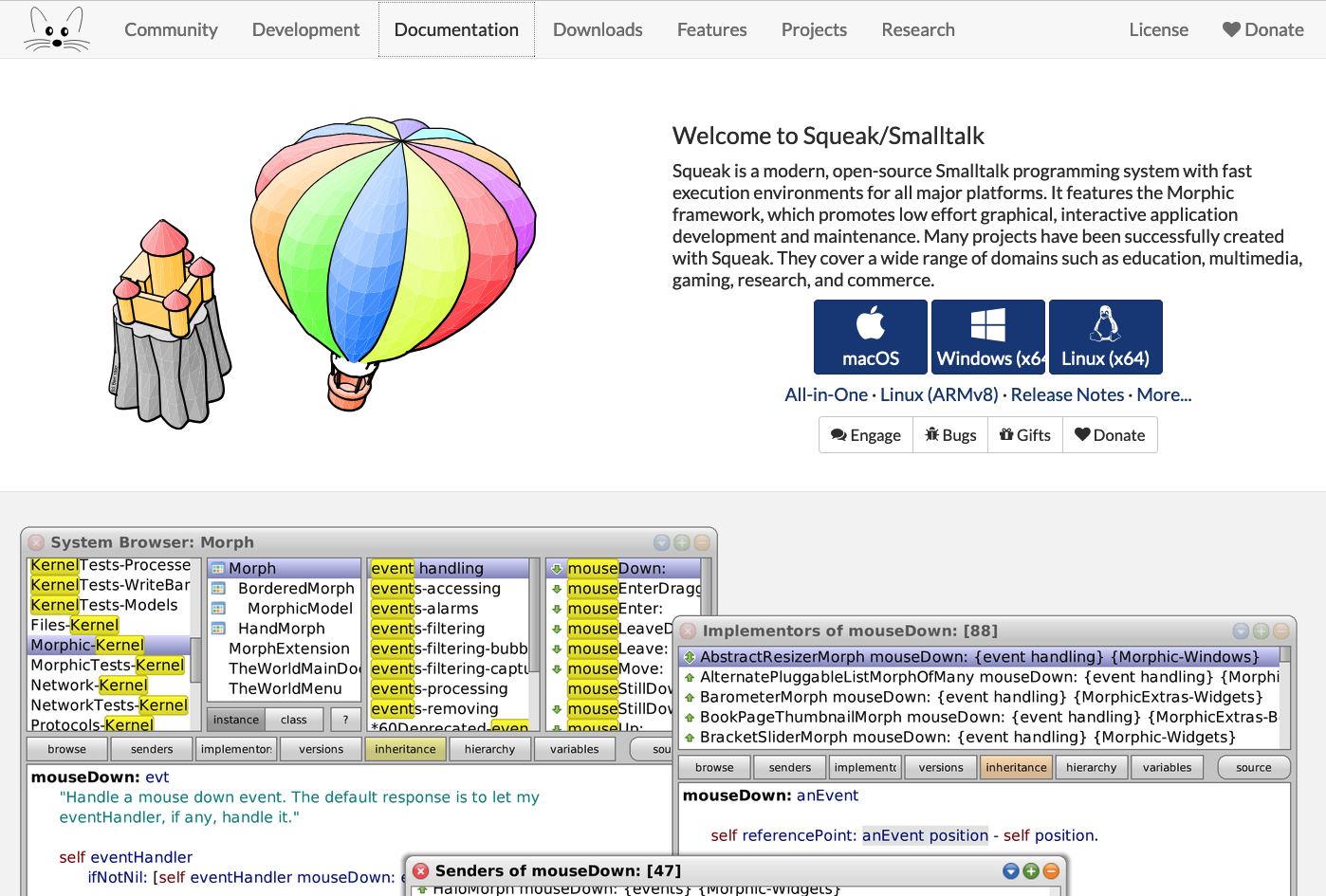Click versions in the System Browser
1326x896 pixels.
(x=321, y=749)
